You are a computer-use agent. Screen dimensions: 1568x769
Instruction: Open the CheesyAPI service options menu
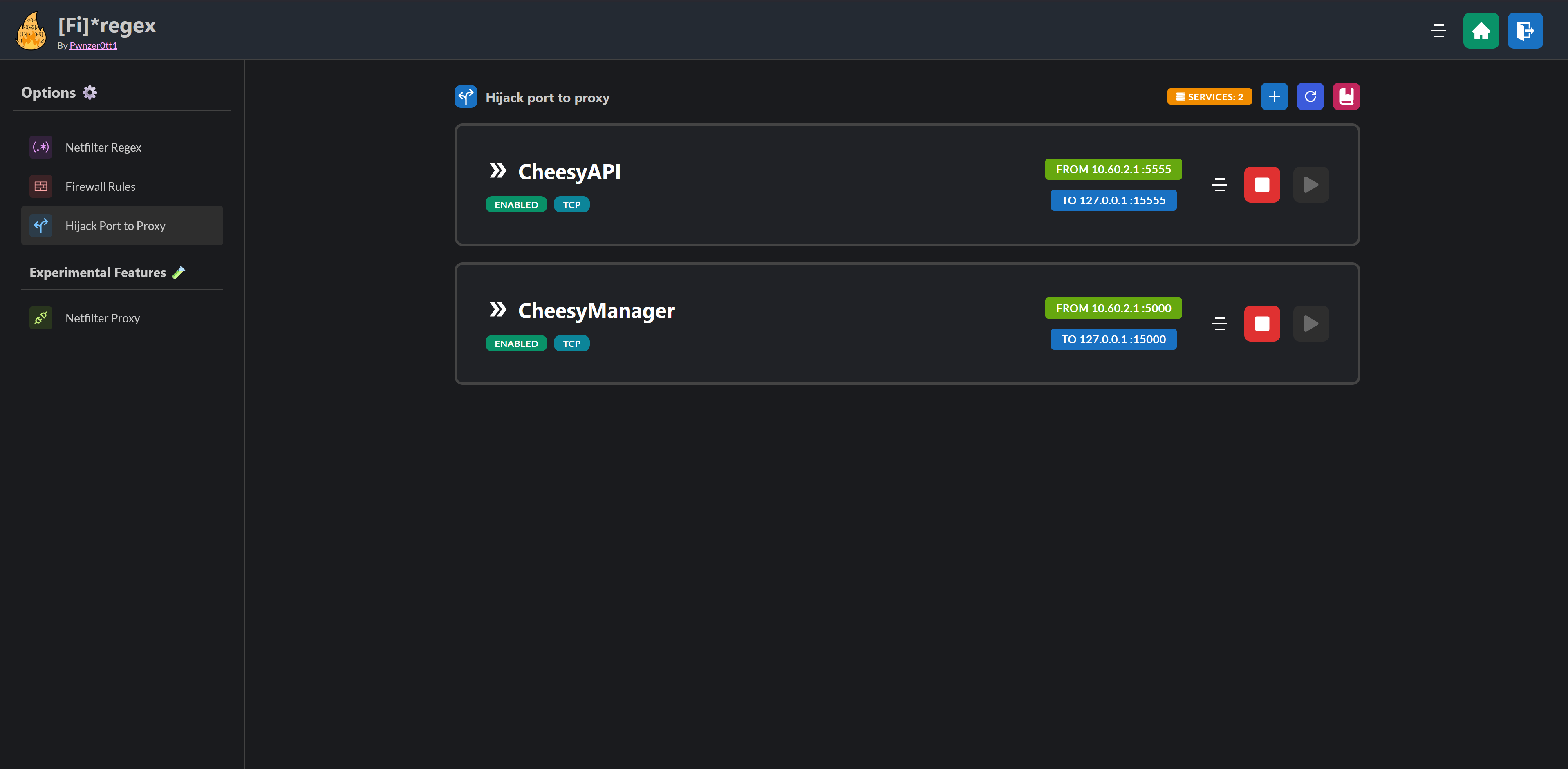point(1220,184)
